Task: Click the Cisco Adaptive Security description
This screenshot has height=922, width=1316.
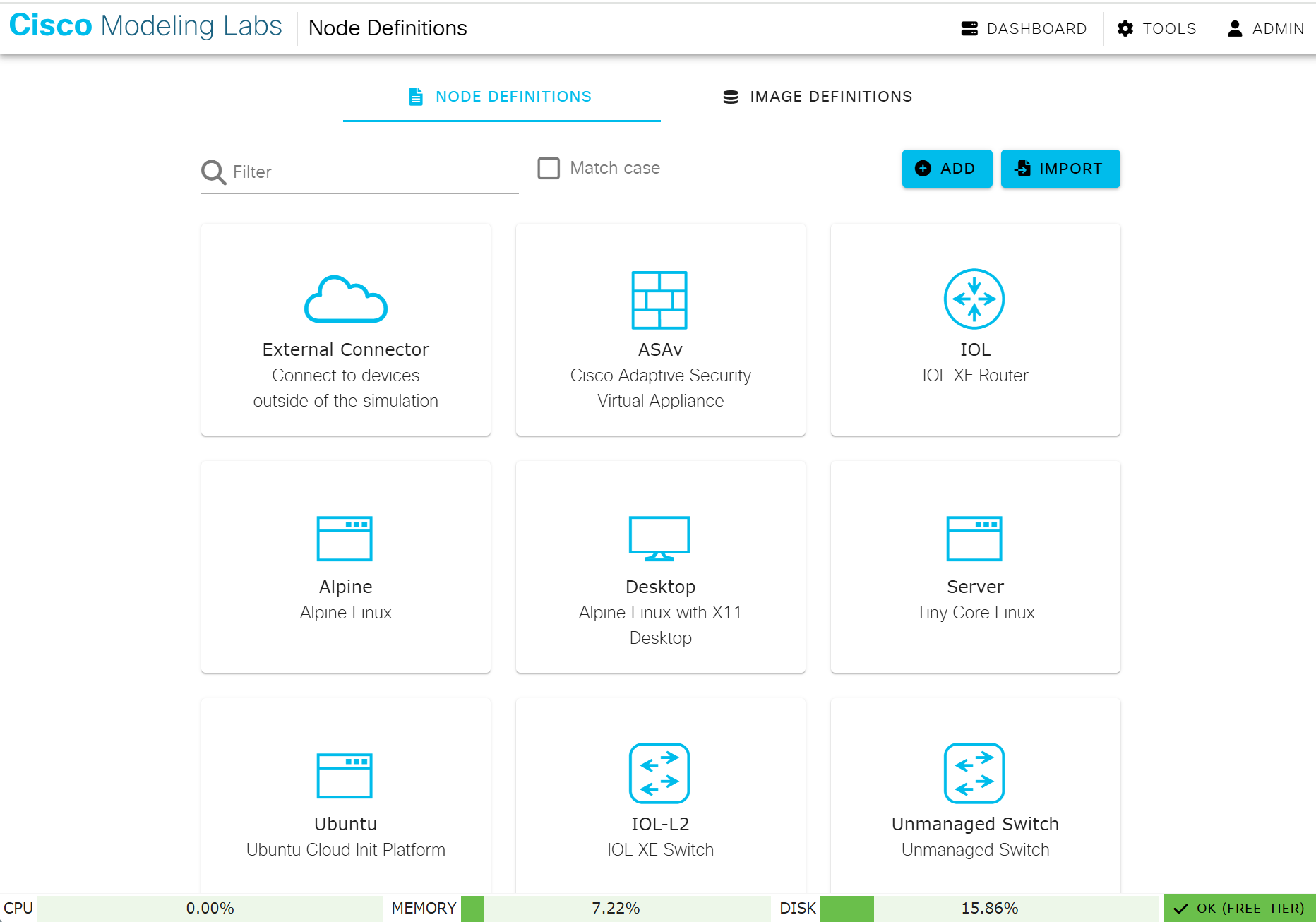Action: (x=661, y=388)
